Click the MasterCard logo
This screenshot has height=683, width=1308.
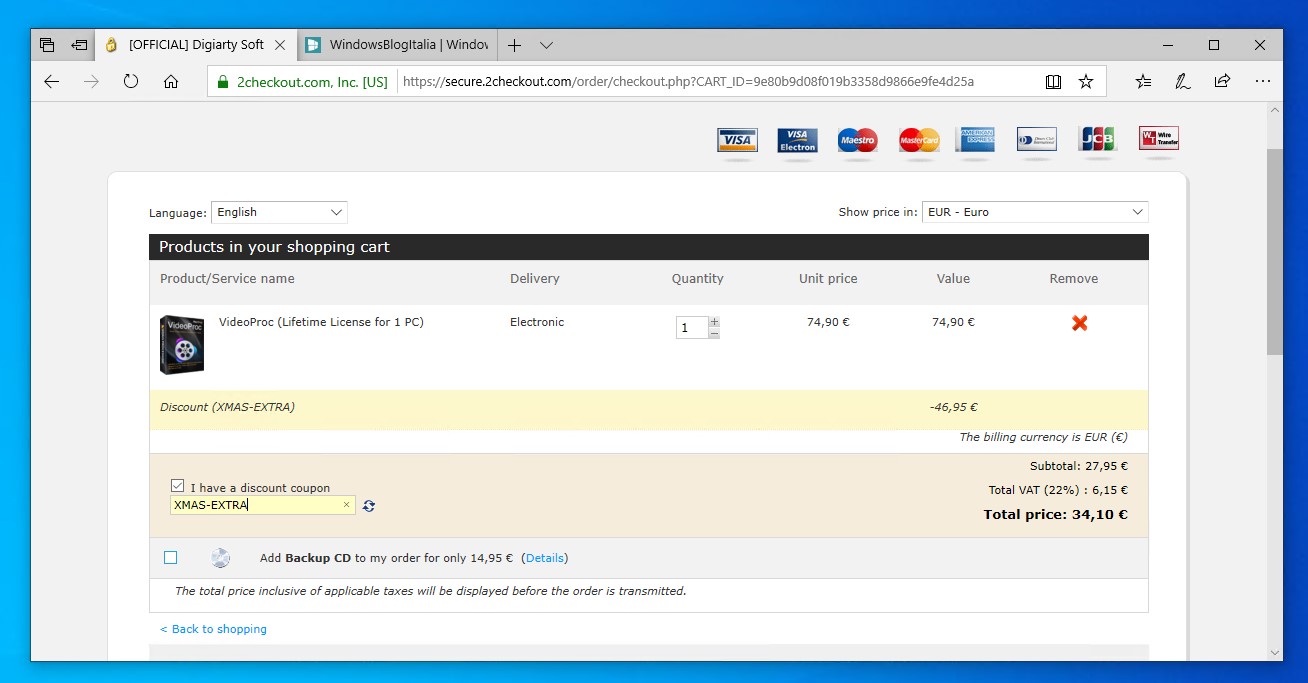click(x=919, y=140)
